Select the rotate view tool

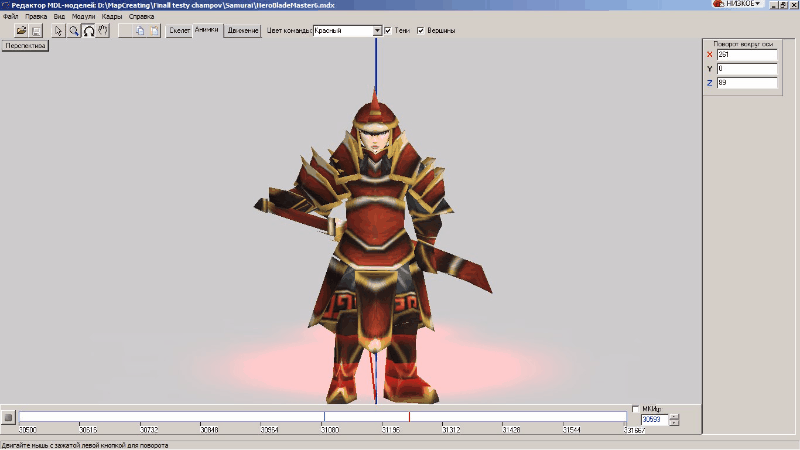[88, 31]
